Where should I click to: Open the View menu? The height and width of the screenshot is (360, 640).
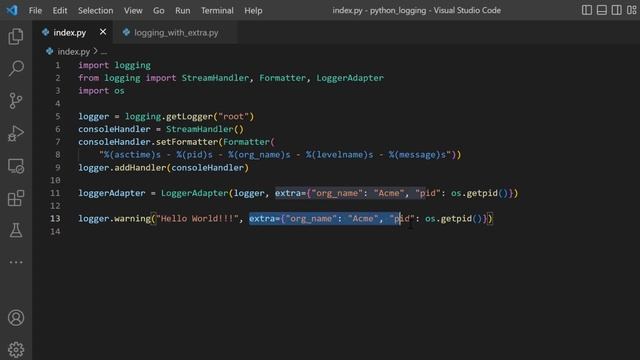[x=133, y=11]
